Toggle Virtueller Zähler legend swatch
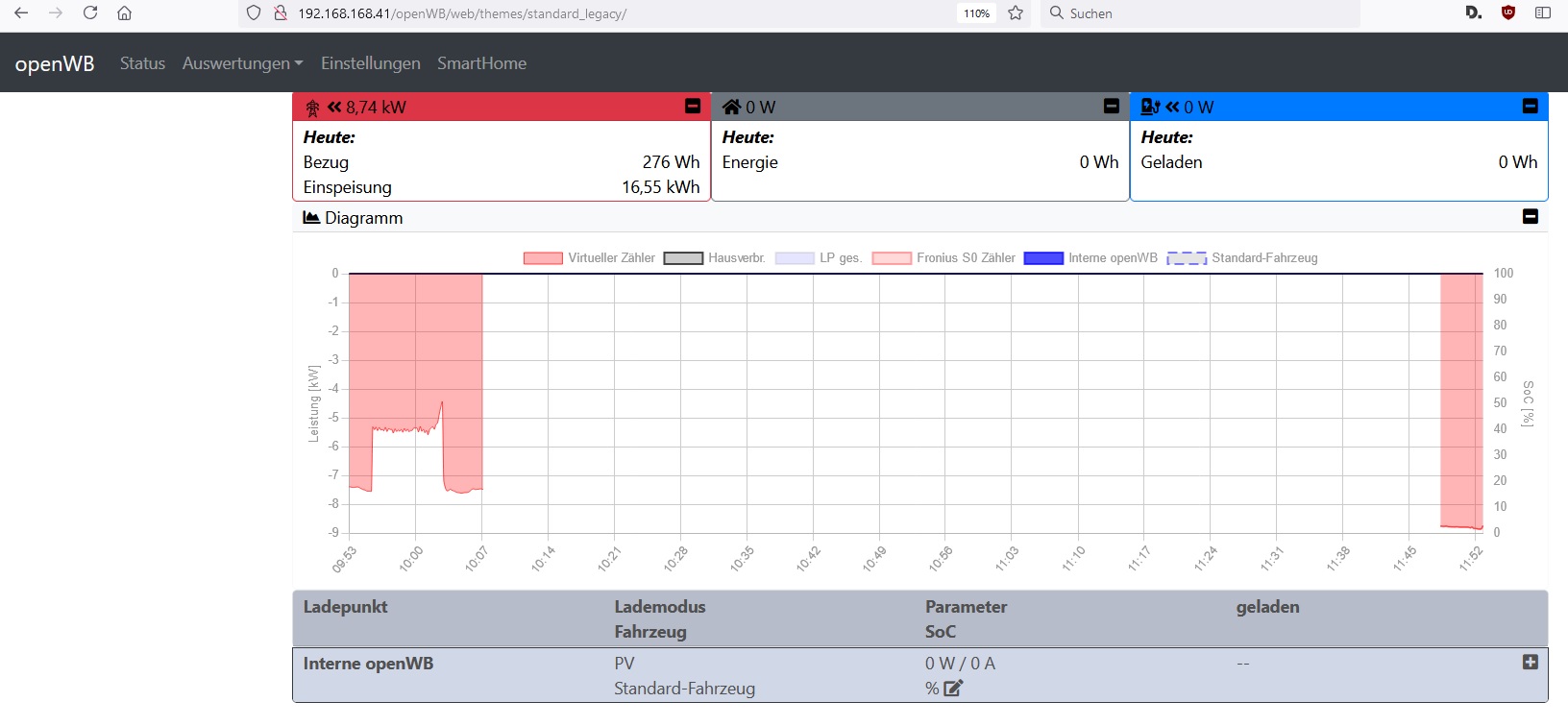Screen dimensions: 1568x726 543,258
